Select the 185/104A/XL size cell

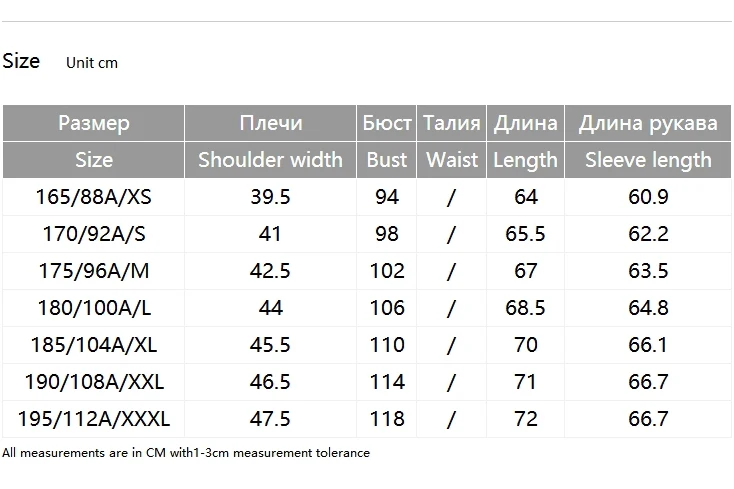pyautogui.click(x=94, y=345)
